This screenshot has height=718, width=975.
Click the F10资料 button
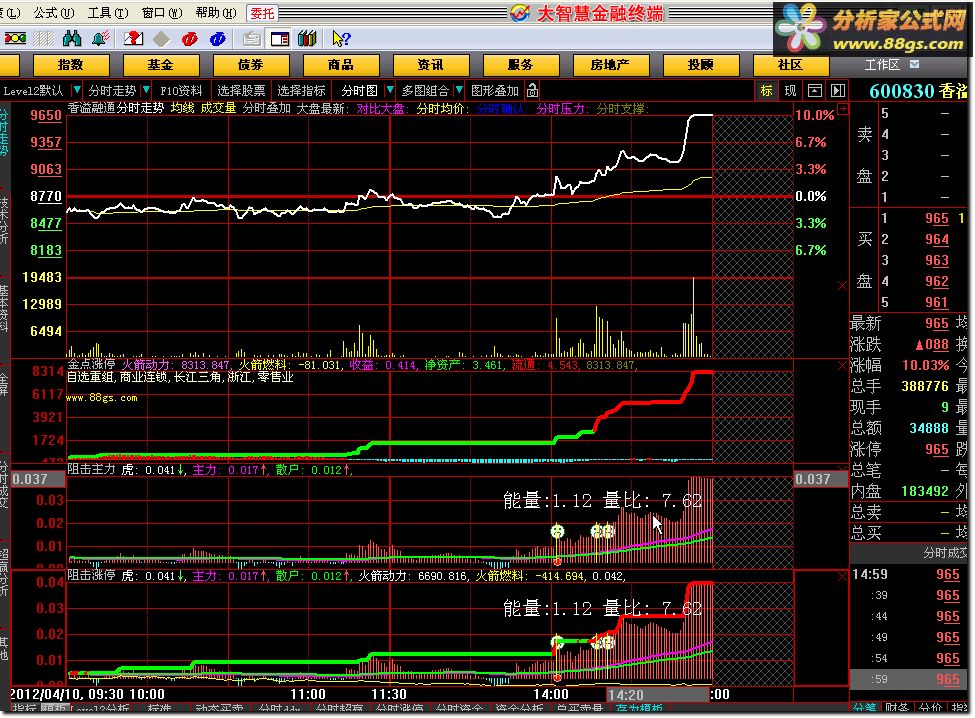pyautogui.click(x=181, y=91)
